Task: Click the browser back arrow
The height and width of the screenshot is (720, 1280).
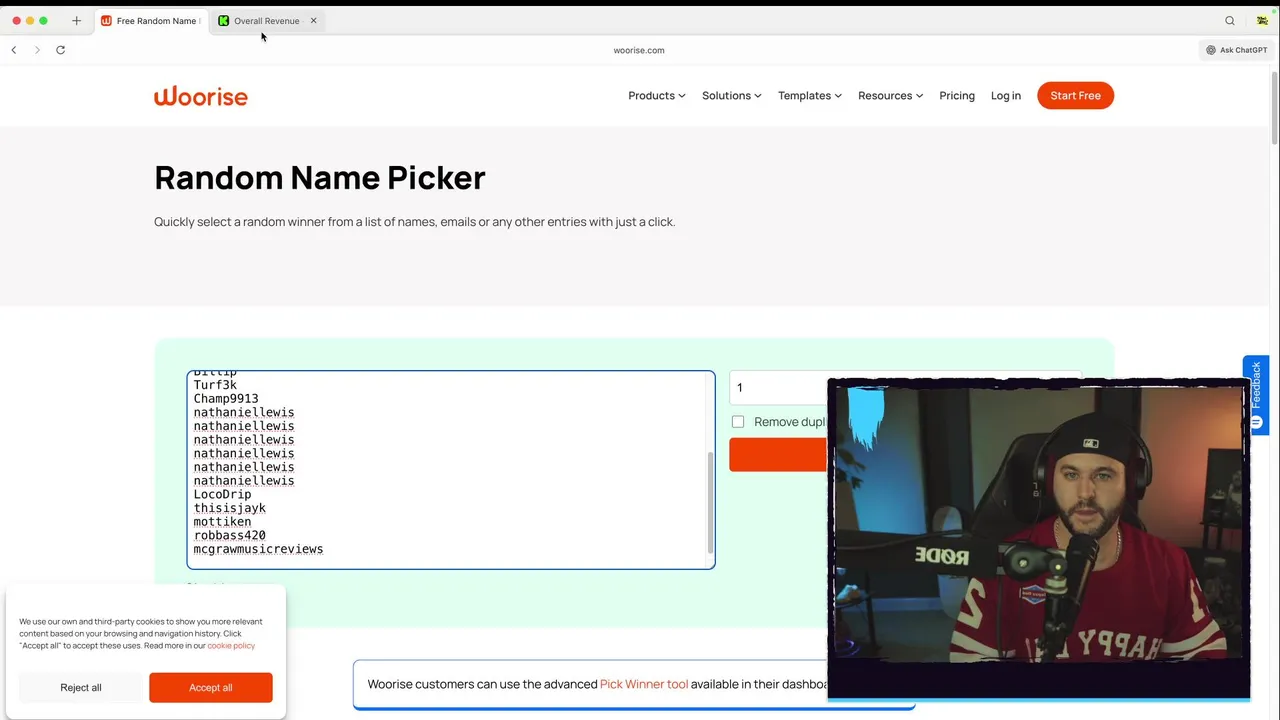Action: coord(14,50)
